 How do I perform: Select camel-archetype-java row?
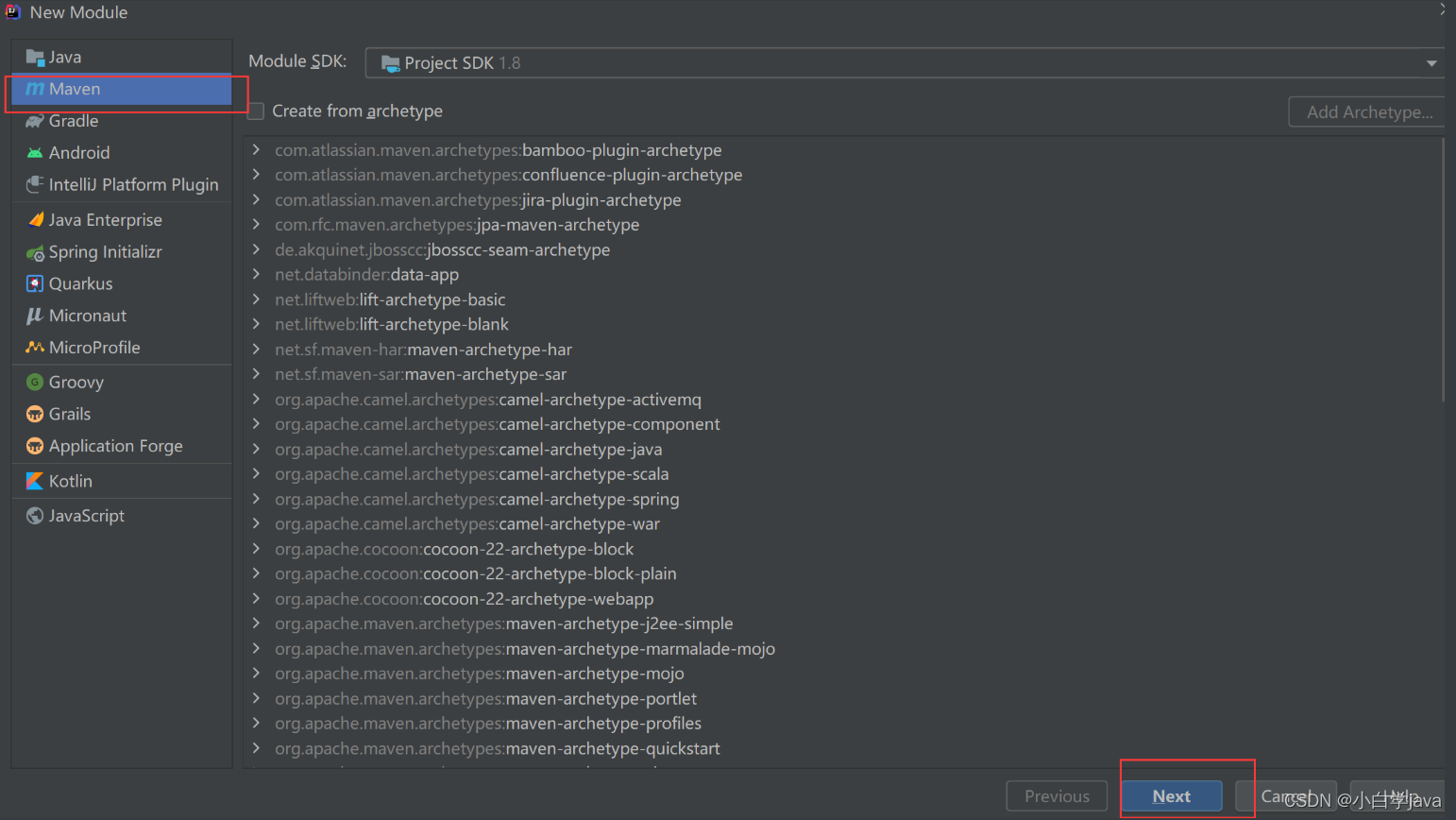tap(843, 450)
